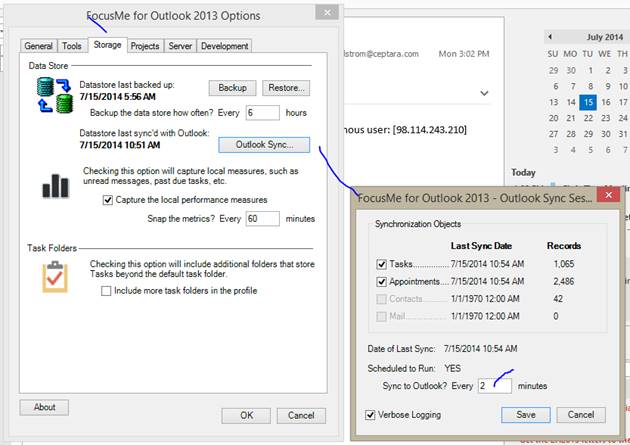Image resolution: width=630 pixels, height=445 pixels.
Task: Select July 22 in the calendar
Action: [588, 118]
